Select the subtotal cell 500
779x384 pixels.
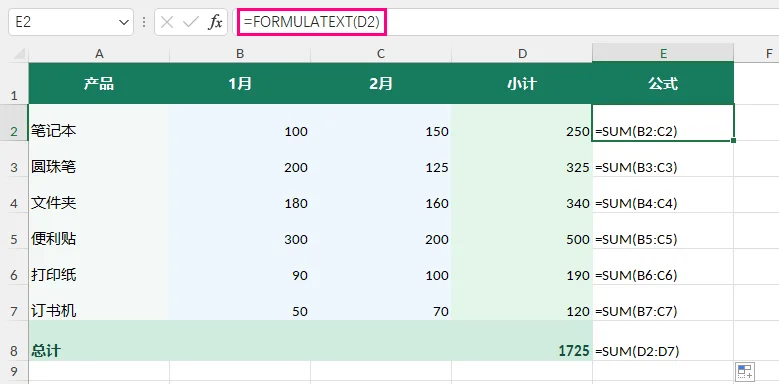[x=522, y=231]
